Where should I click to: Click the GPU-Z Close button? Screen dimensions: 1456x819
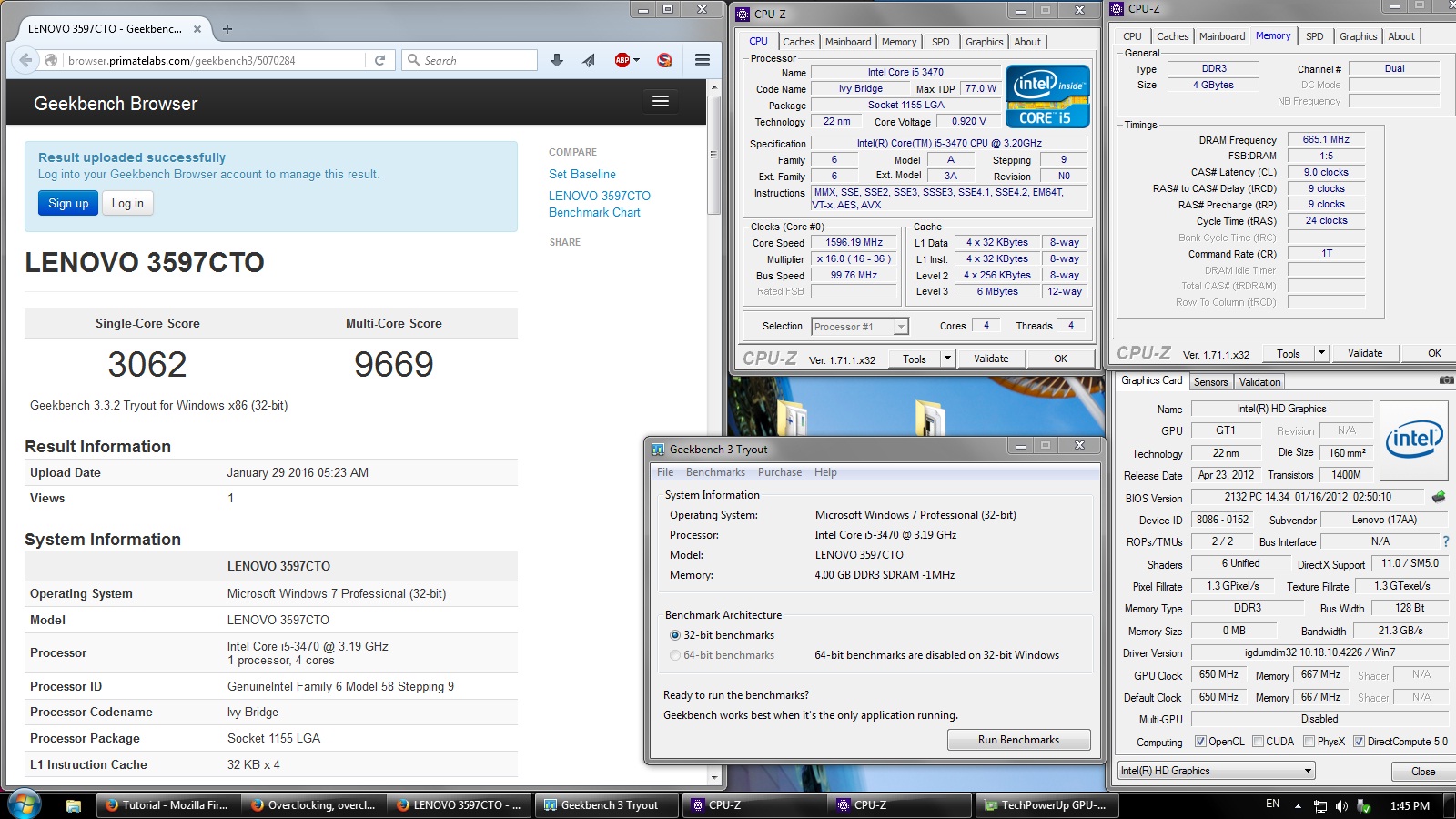click(x=1423, y=771)
